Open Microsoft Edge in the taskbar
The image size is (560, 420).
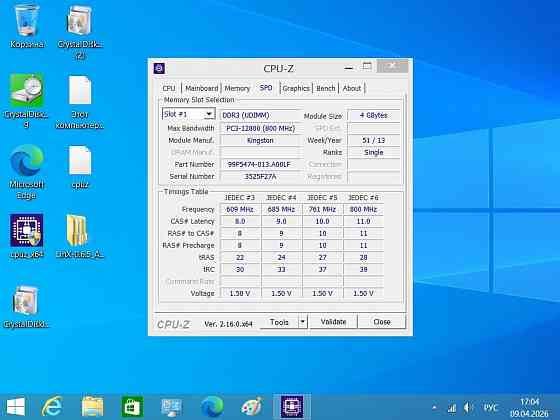(x=212, y=406)
